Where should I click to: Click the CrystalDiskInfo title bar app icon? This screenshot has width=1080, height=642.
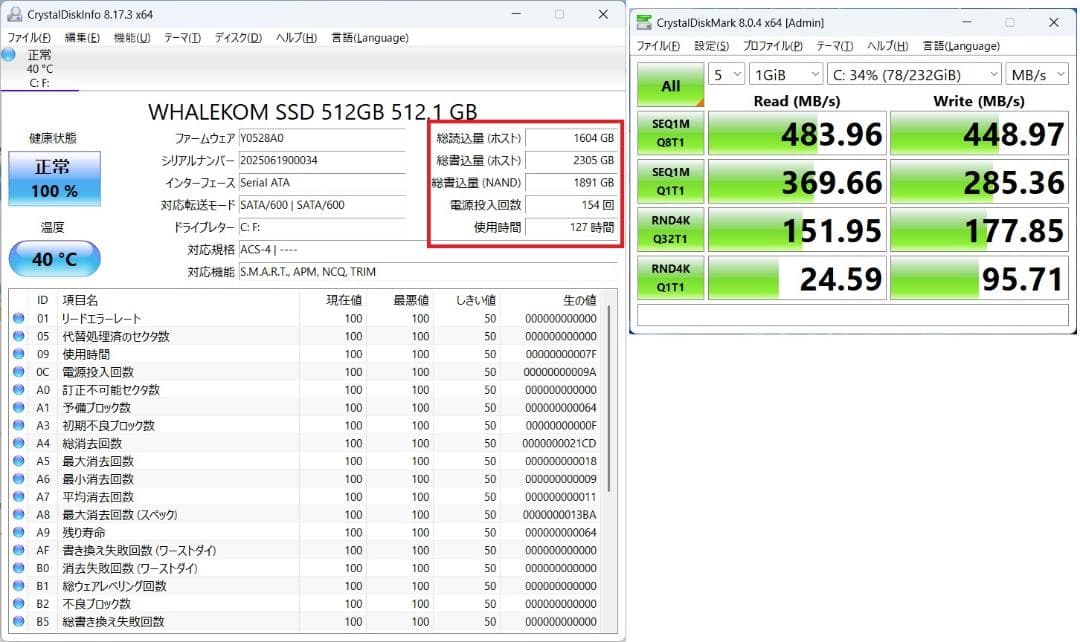(14, 14)
